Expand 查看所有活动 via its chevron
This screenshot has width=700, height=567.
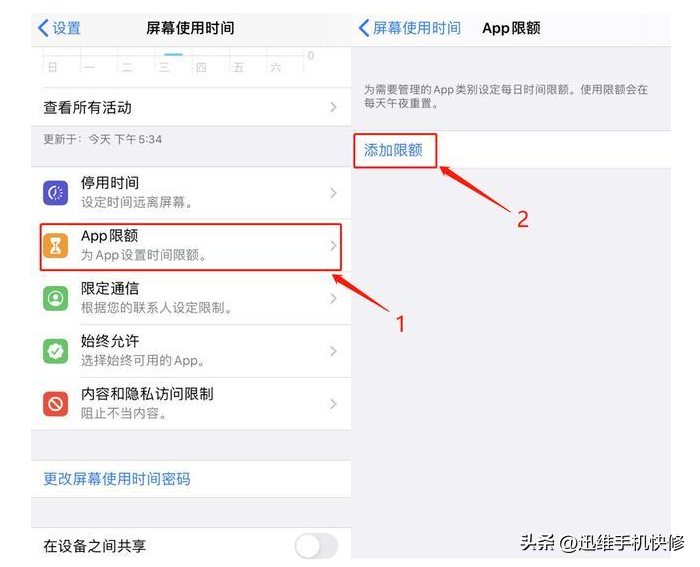click(333, 107)
